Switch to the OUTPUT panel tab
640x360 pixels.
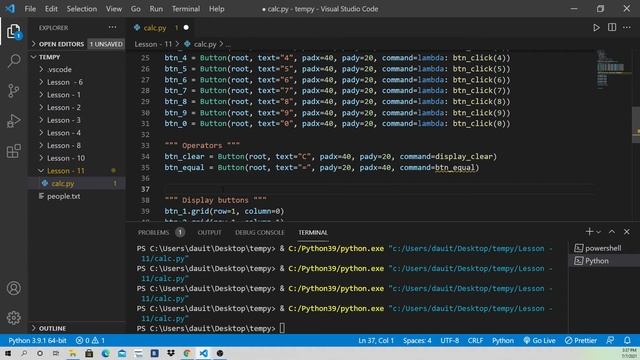(x=209, y=232)
